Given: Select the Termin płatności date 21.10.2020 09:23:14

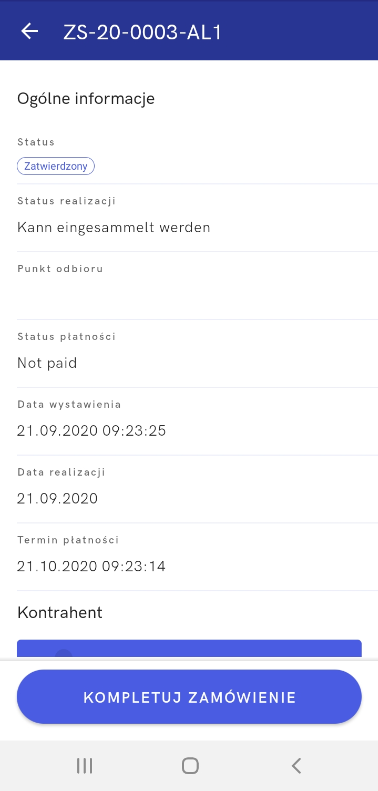Looking at the screenshot, I should (x=91, y=566).
